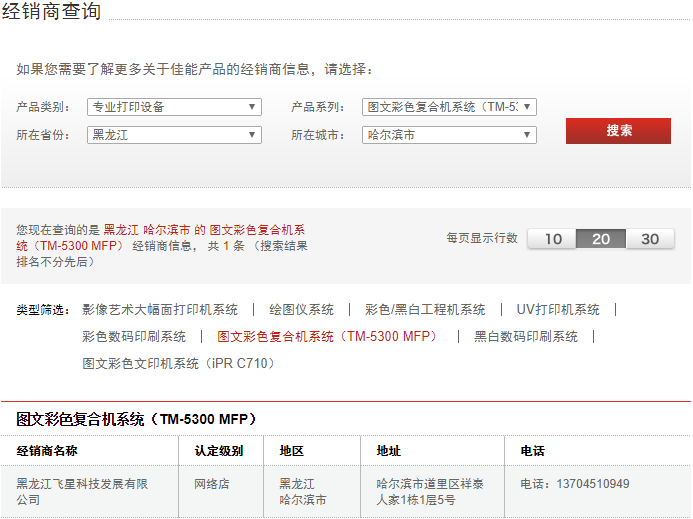
Task: Click the table title 图文彩色复合机系统(TM-5300 MFP)
Action: pos(136,419)
